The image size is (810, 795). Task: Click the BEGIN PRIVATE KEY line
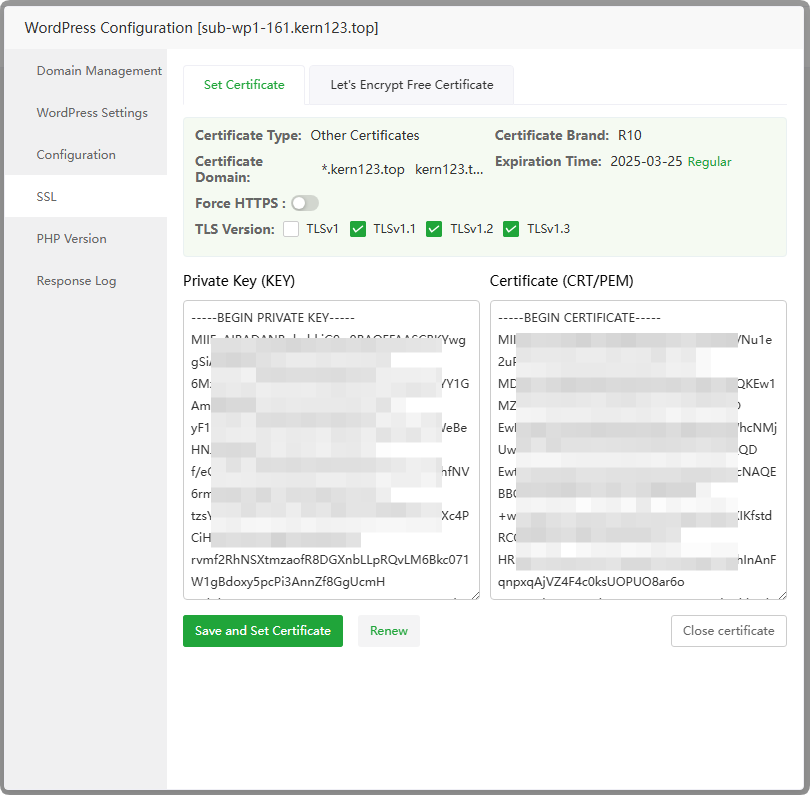tap(273, 318)
